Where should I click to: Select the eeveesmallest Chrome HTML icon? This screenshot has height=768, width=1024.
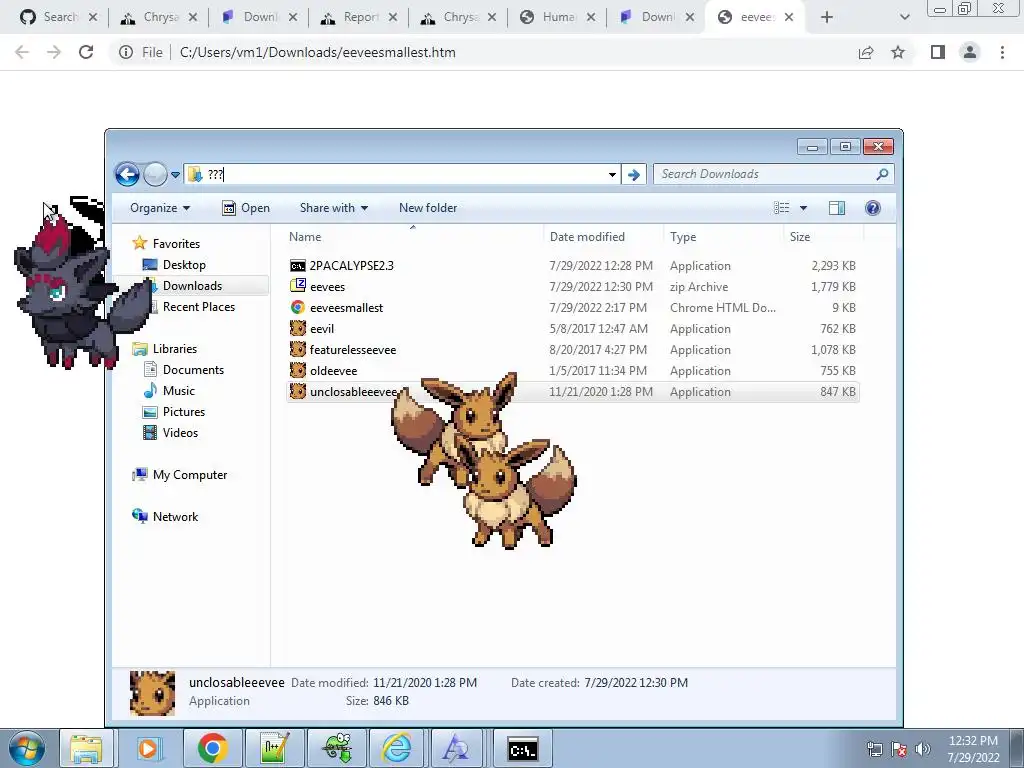coord(298,307)
